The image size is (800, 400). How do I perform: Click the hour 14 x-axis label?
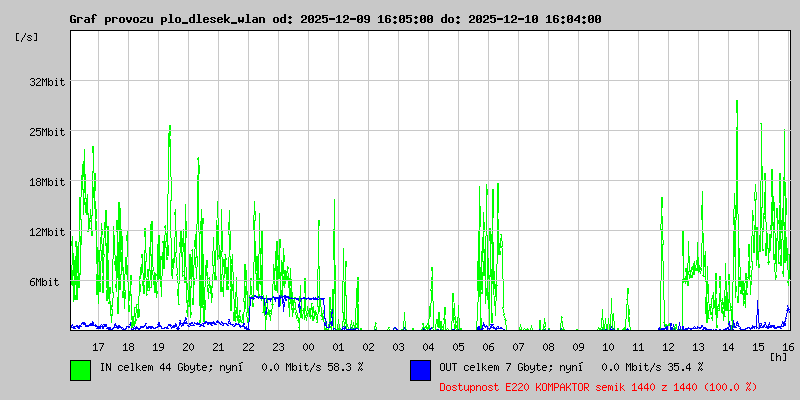pyautogui.click(x=729, y=347)
